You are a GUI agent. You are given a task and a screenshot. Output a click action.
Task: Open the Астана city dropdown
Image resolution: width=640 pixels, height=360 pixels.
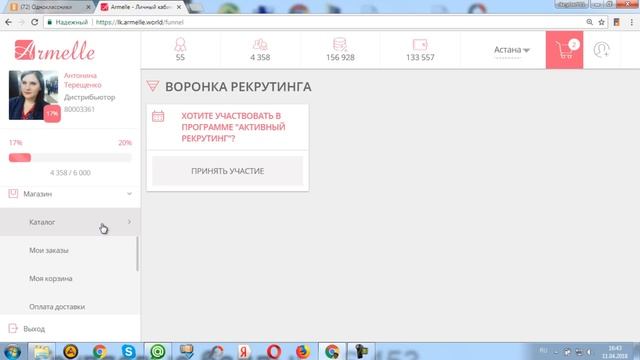(511, 50)
